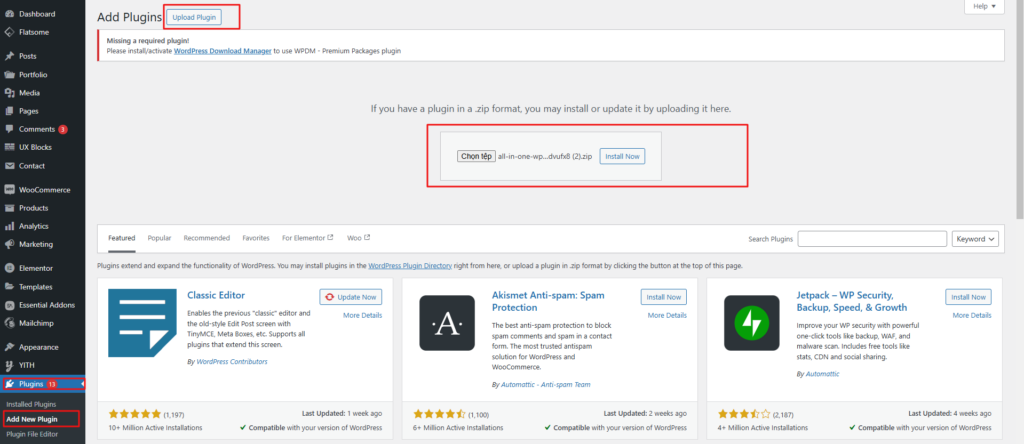Expand the Help panel dropdown
This screenshot has height=444, width=1024.
[x=984, y=6]
